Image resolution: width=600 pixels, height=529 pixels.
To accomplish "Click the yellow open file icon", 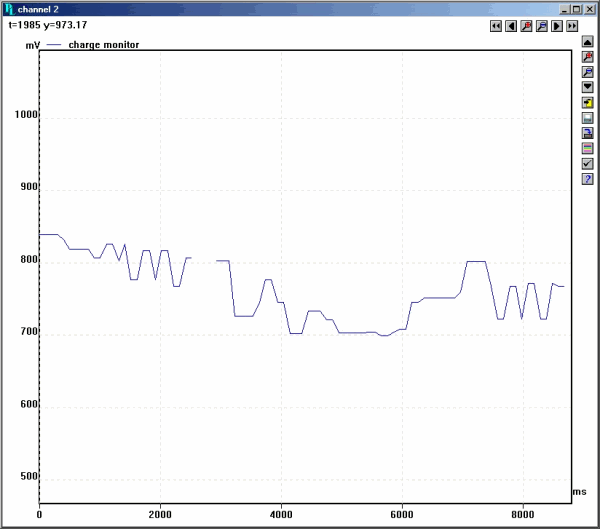I will (588, 103).
